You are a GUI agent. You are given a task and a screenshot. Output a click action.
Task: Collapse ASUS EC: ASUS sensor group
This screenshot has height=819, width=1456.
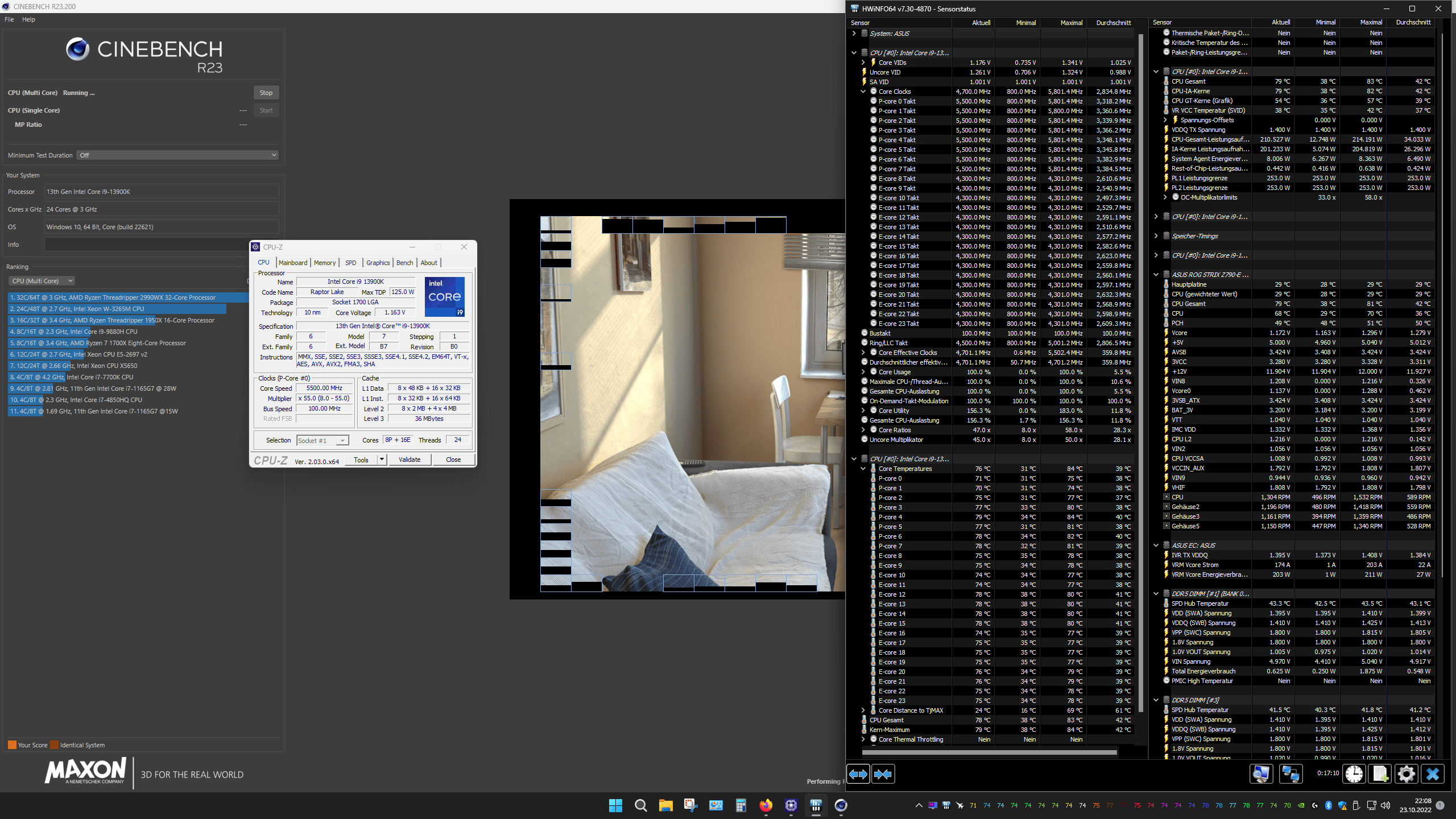click(1156, 545)
